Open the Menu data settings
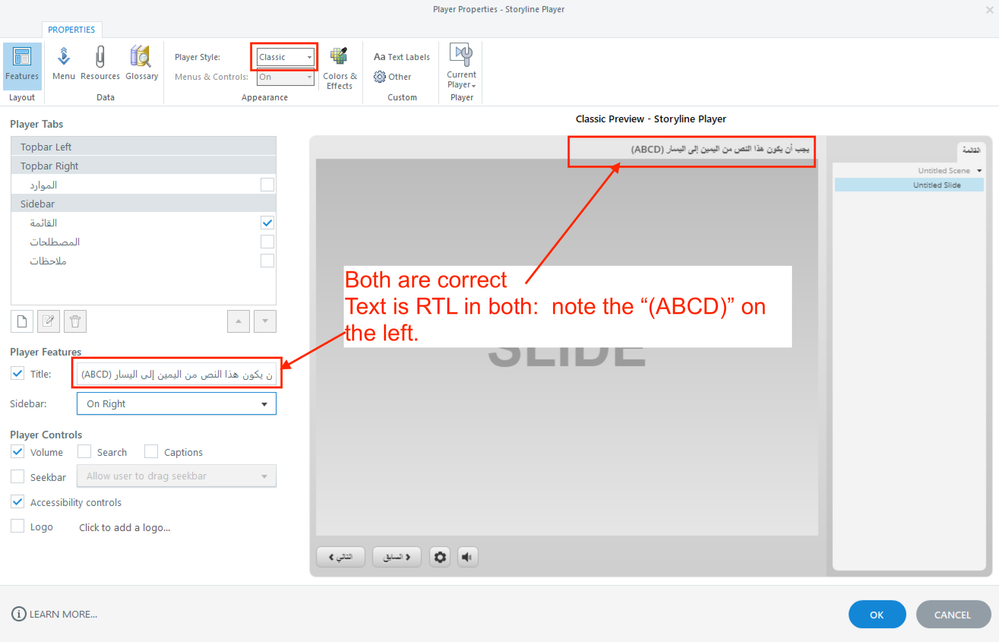This screenshot has width=999, height=642. (x=64, y=64)
